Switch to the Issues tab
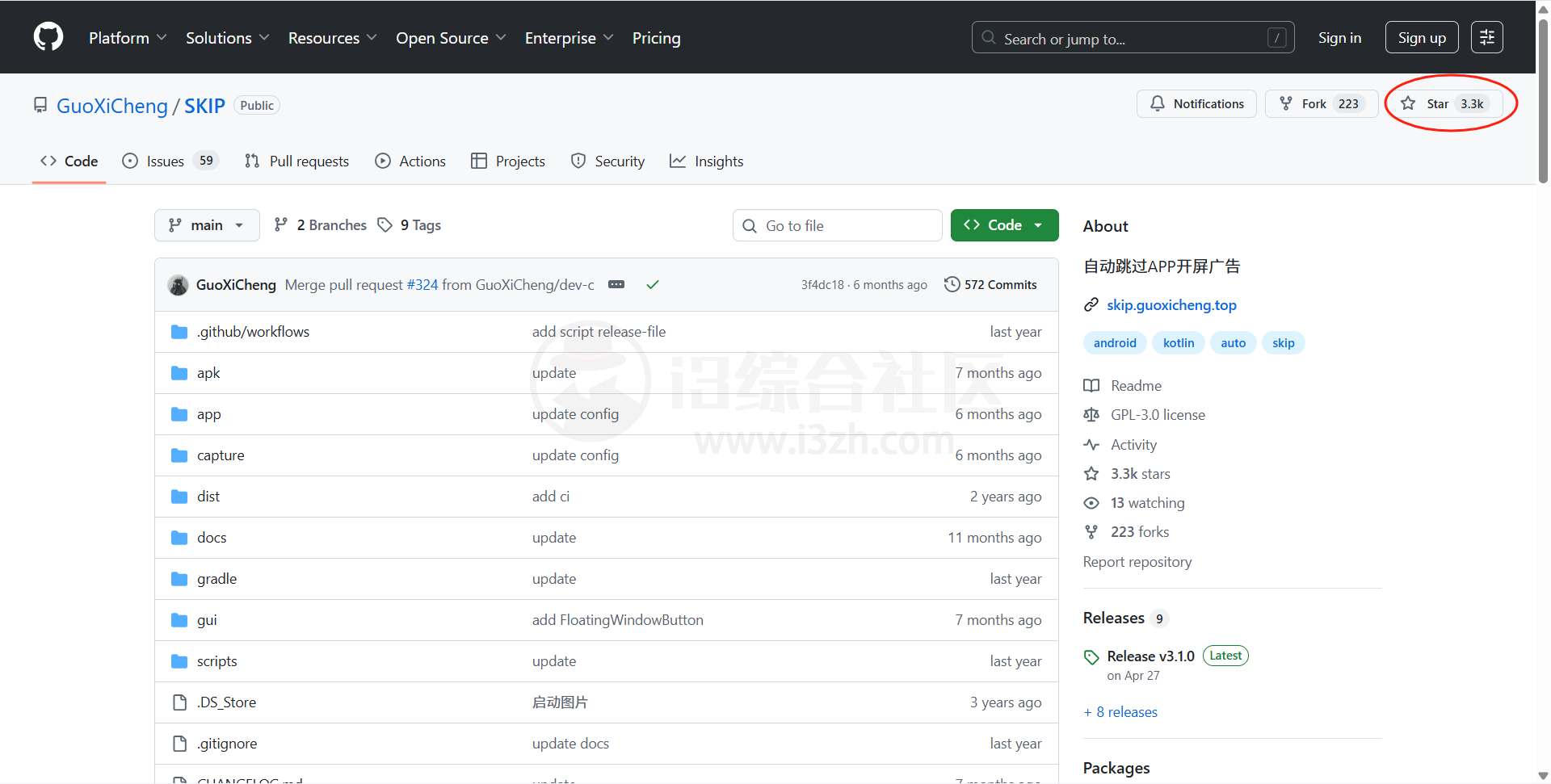Screen dimensions: 1551x784 [x=166, y=161]
